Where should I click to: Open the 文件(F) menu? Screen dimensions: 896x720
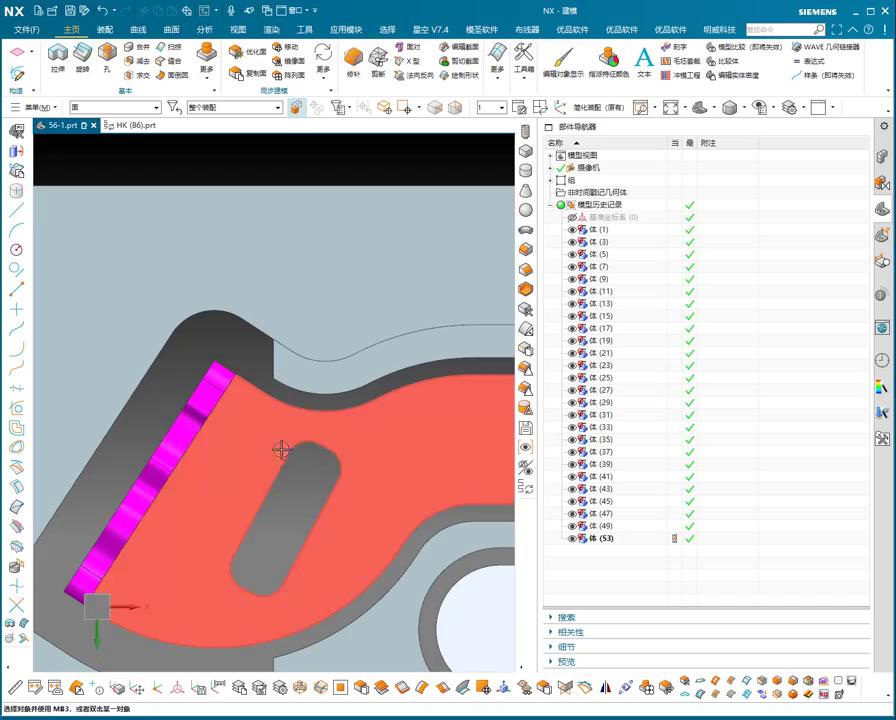[27, 30]
